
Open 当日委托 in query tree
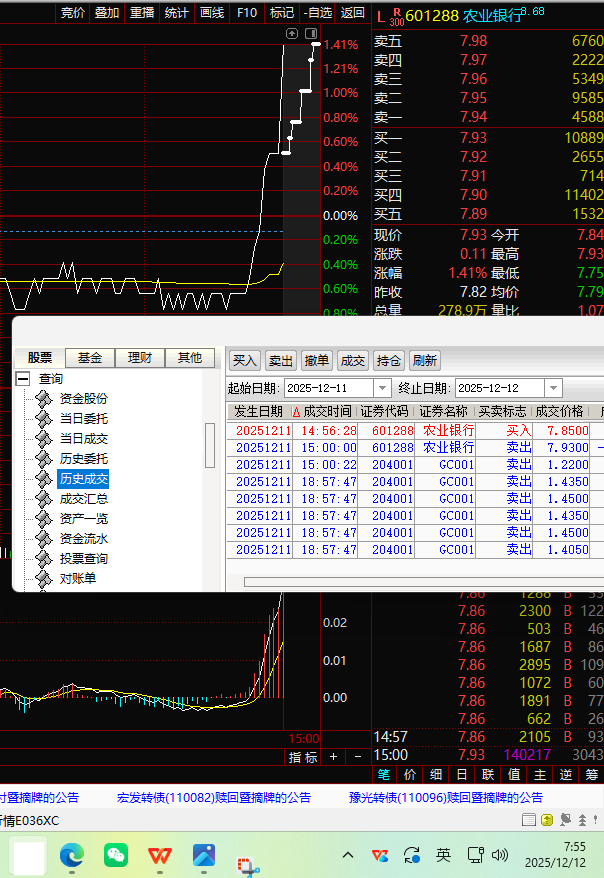point(83,419)
